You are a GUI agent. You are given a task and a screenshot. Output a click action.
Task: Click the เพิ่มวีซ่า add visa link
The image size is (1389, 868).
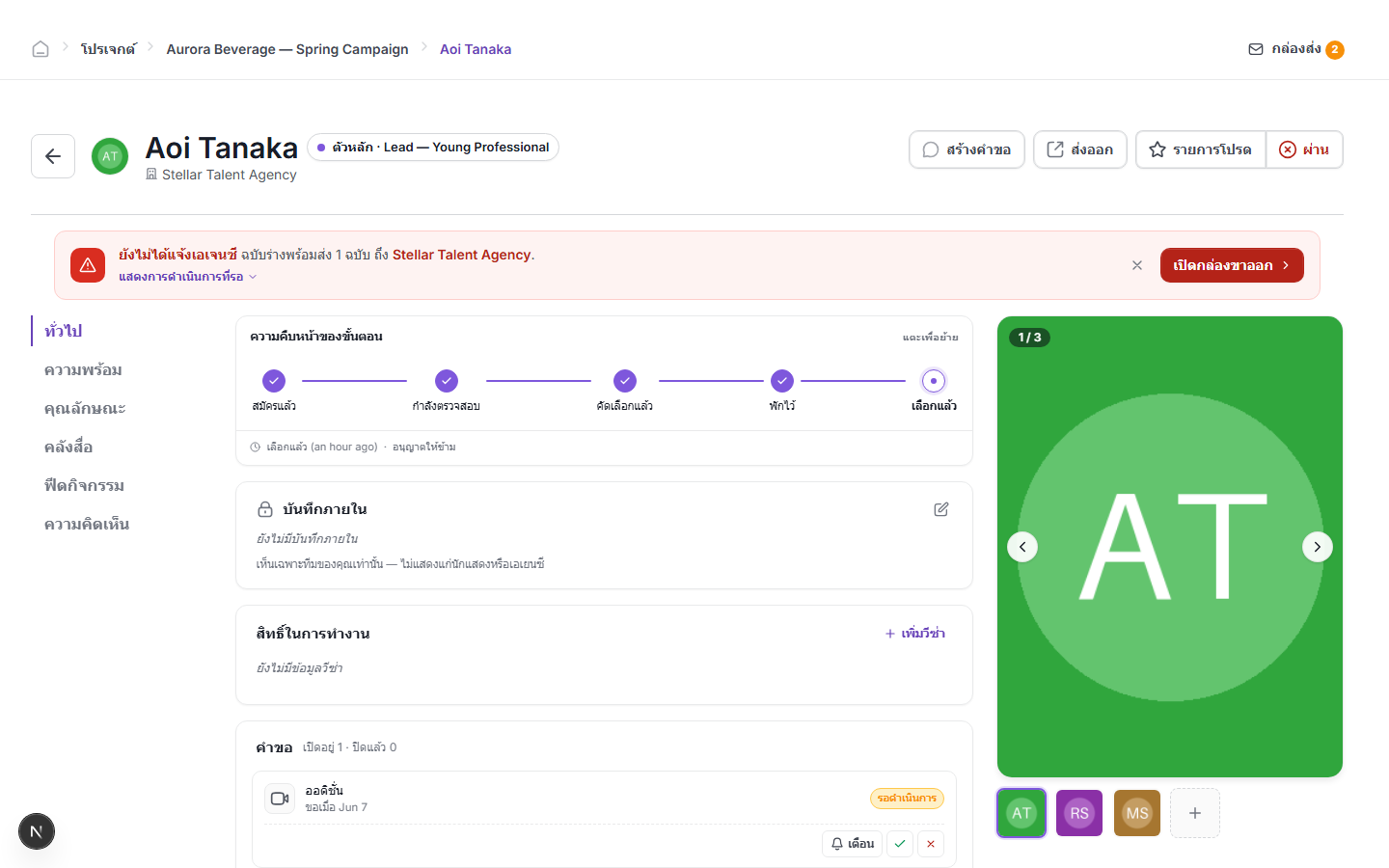915,634
